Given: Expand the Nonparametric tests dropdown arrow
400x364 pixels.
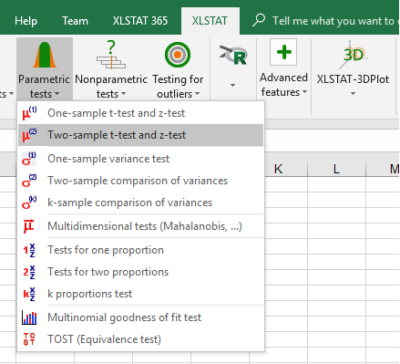Looking at the screenshot, I should [124, 94].
